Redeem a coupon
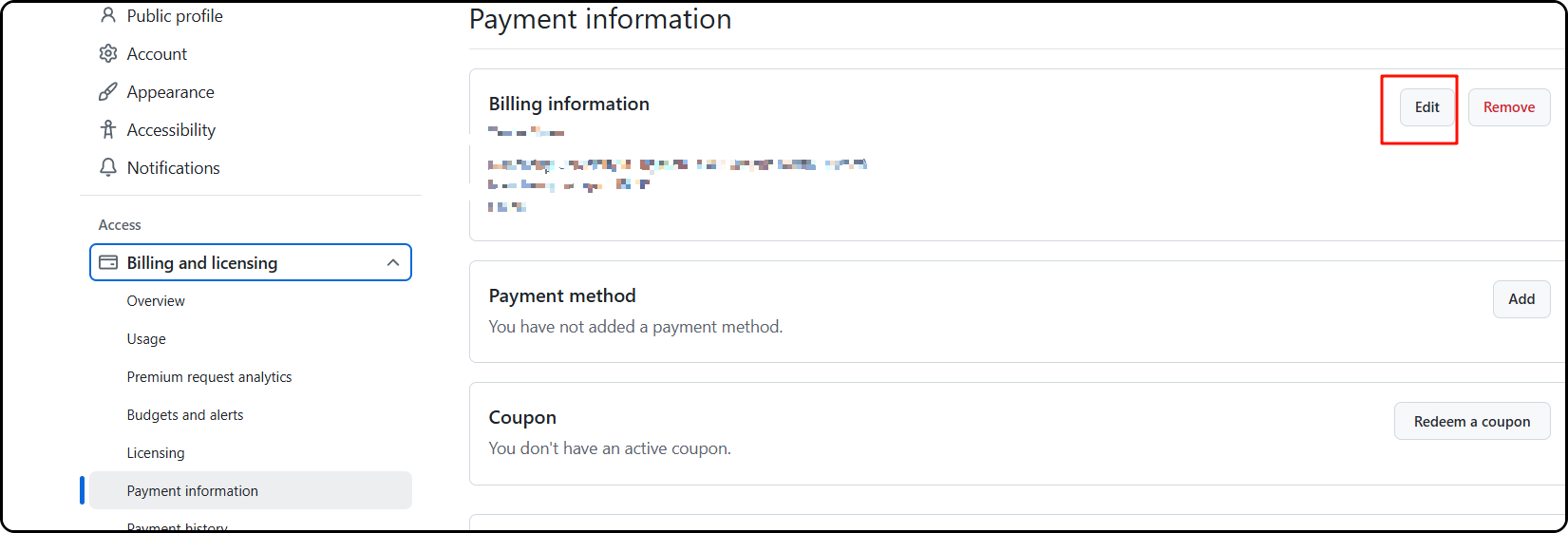Image resolution: width=1568 pixels, height=533 pixels. pos(1472,421)
